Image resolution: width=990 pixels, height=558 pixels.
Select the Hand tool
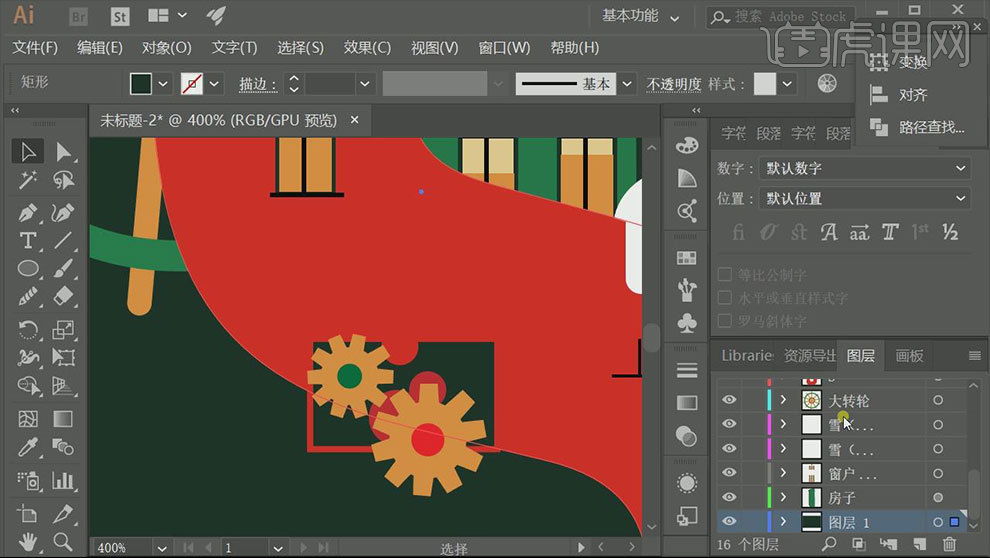[28, 542]
